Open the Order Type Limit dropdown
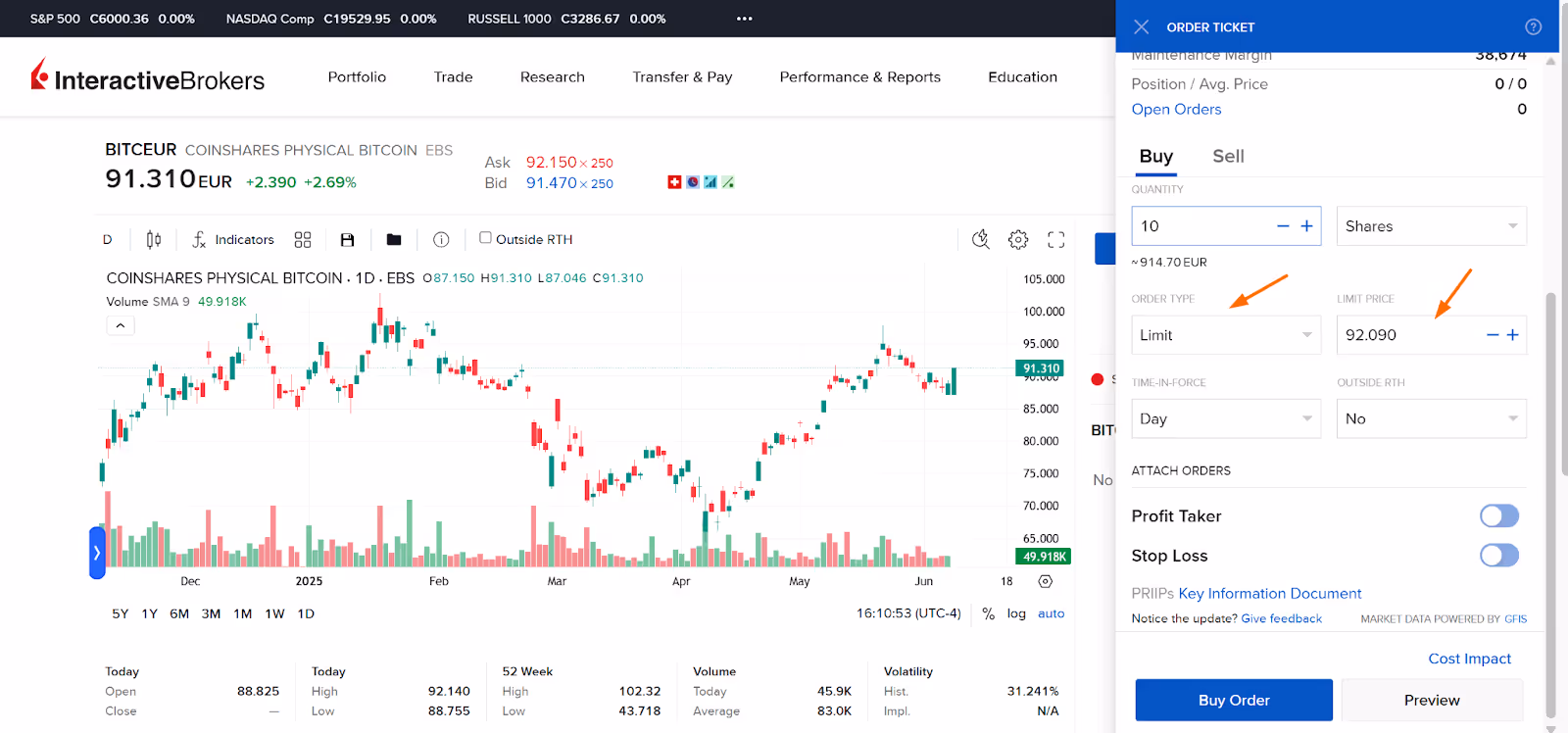The width and height of the screenshot is (1568, 733). [x=1227, y=335]
